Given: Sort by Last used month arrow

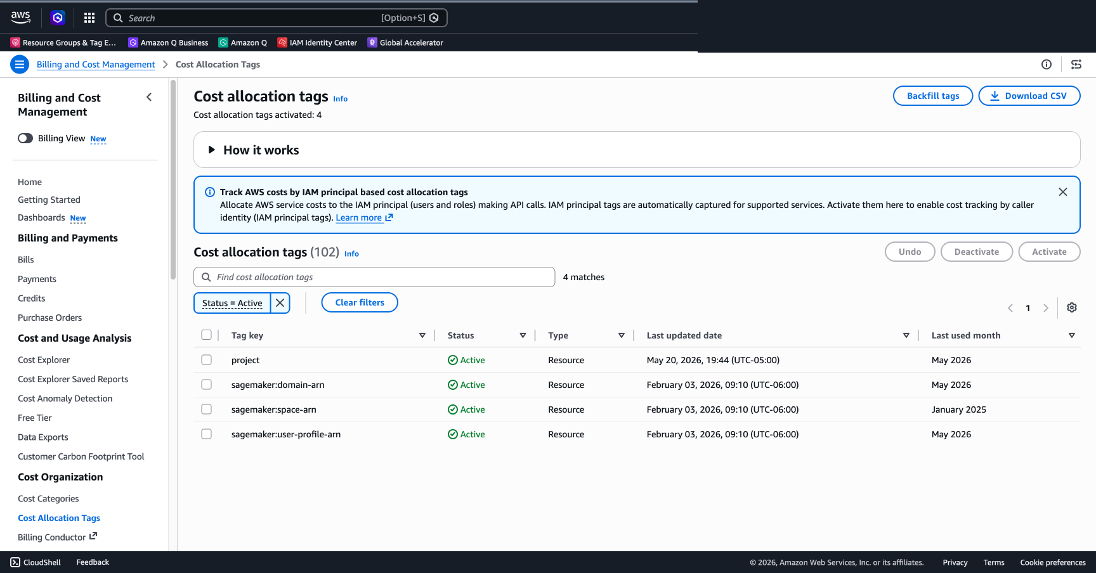Looking at the screenshot, I should (1072, 335).
